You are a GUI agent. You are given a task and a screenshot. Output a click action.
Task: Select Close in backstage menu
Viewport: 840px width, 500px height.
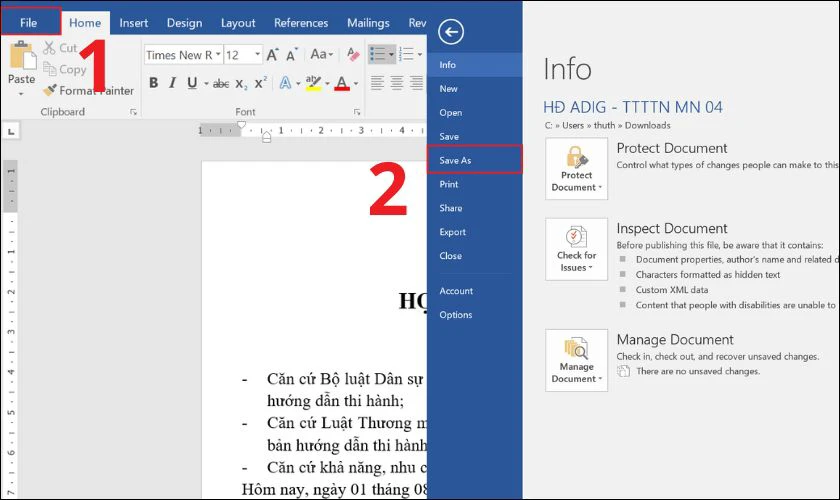pyautogui.click(x=475, y=256)
